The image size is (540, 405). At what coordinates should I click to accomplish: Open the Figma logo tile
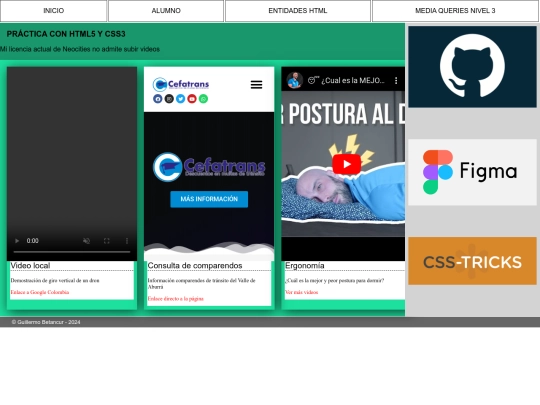tap(472, 172)
